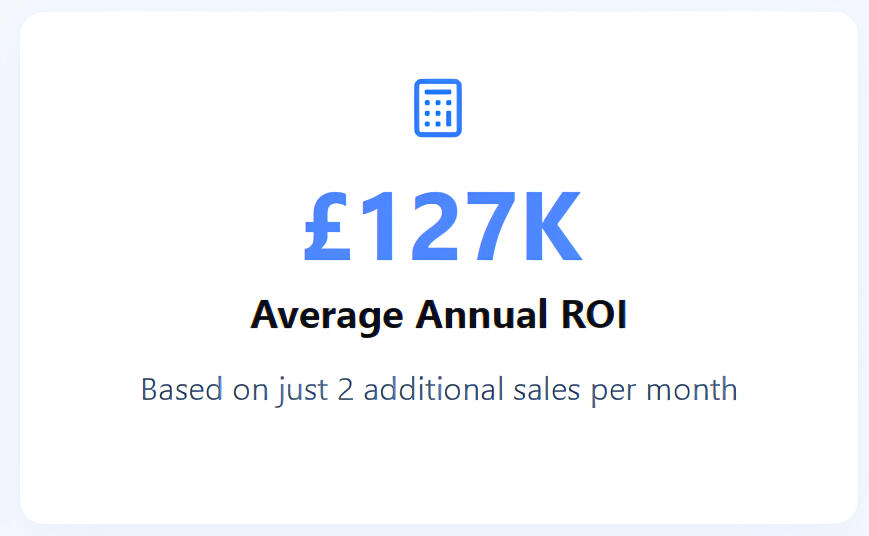The image size is (869, 536).
Task: Click the word "ROI" in heading
Action: point(594,314)
